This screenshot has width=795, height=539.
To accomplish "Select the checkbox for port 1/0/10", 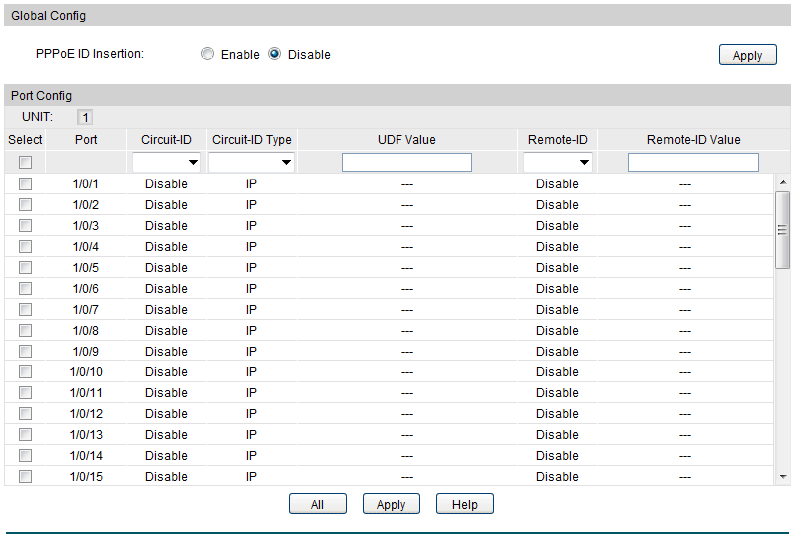I will coord(25,372).
